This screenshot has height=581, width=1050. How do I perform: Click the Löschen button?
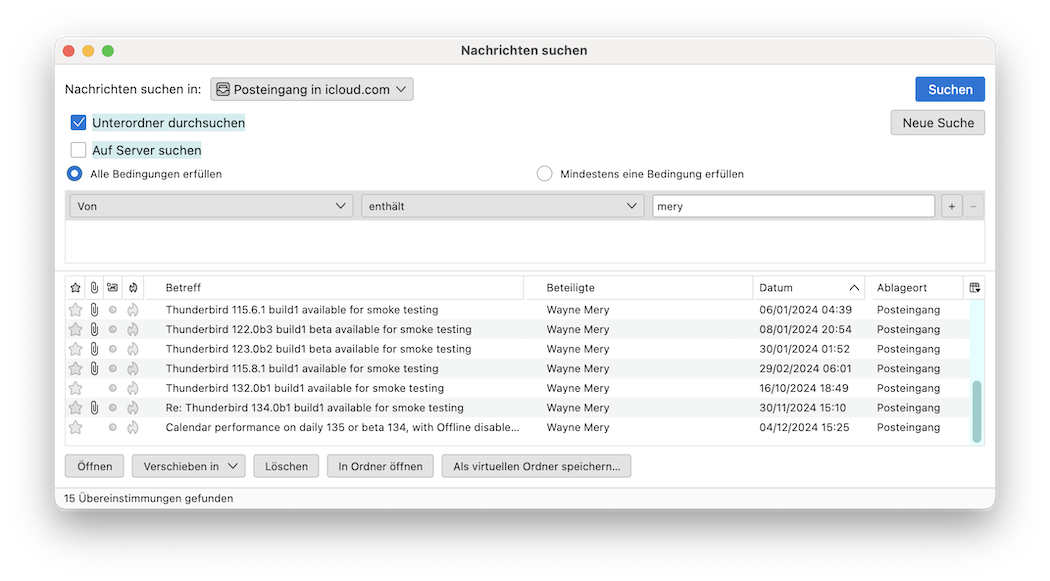(287, 467)
